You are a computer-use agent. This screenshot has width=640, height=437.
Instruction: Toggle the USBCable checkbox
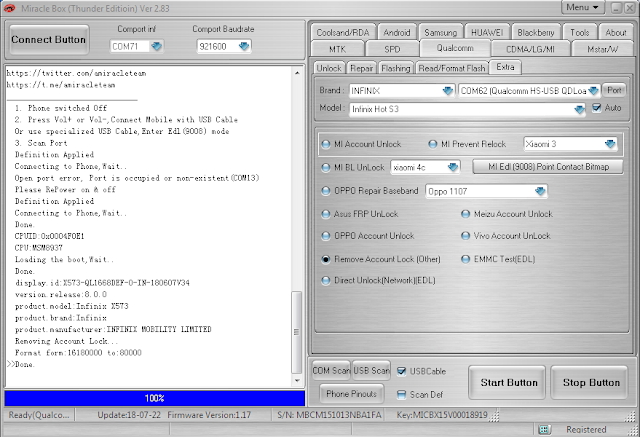[x=402, y=371]
